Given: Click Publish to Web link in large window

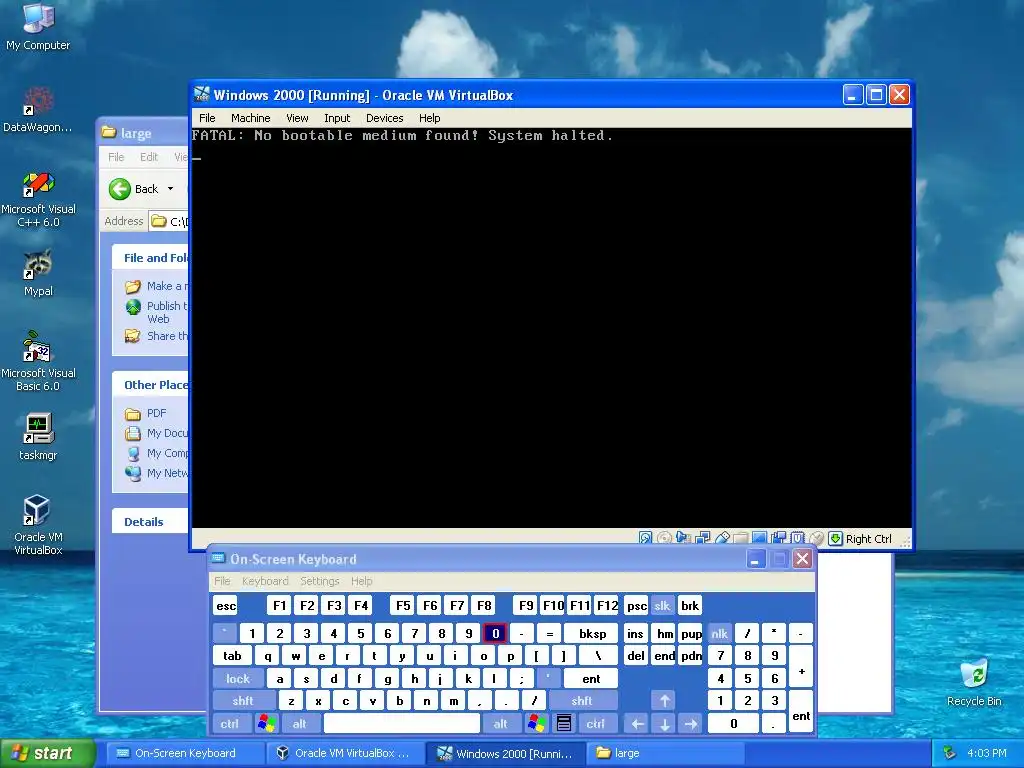Looking at the screenshot, I should 167,312.
